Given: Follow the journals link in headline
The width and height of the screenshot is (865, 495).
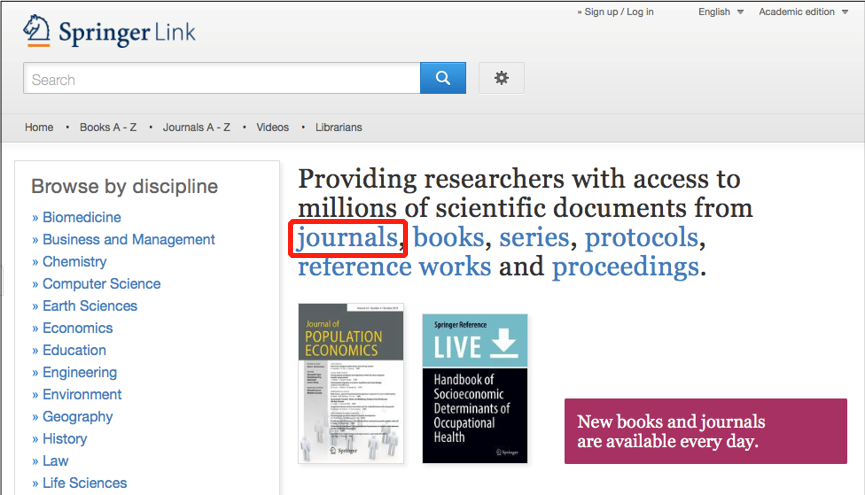Looking at the screenshot, I should 348,238.
